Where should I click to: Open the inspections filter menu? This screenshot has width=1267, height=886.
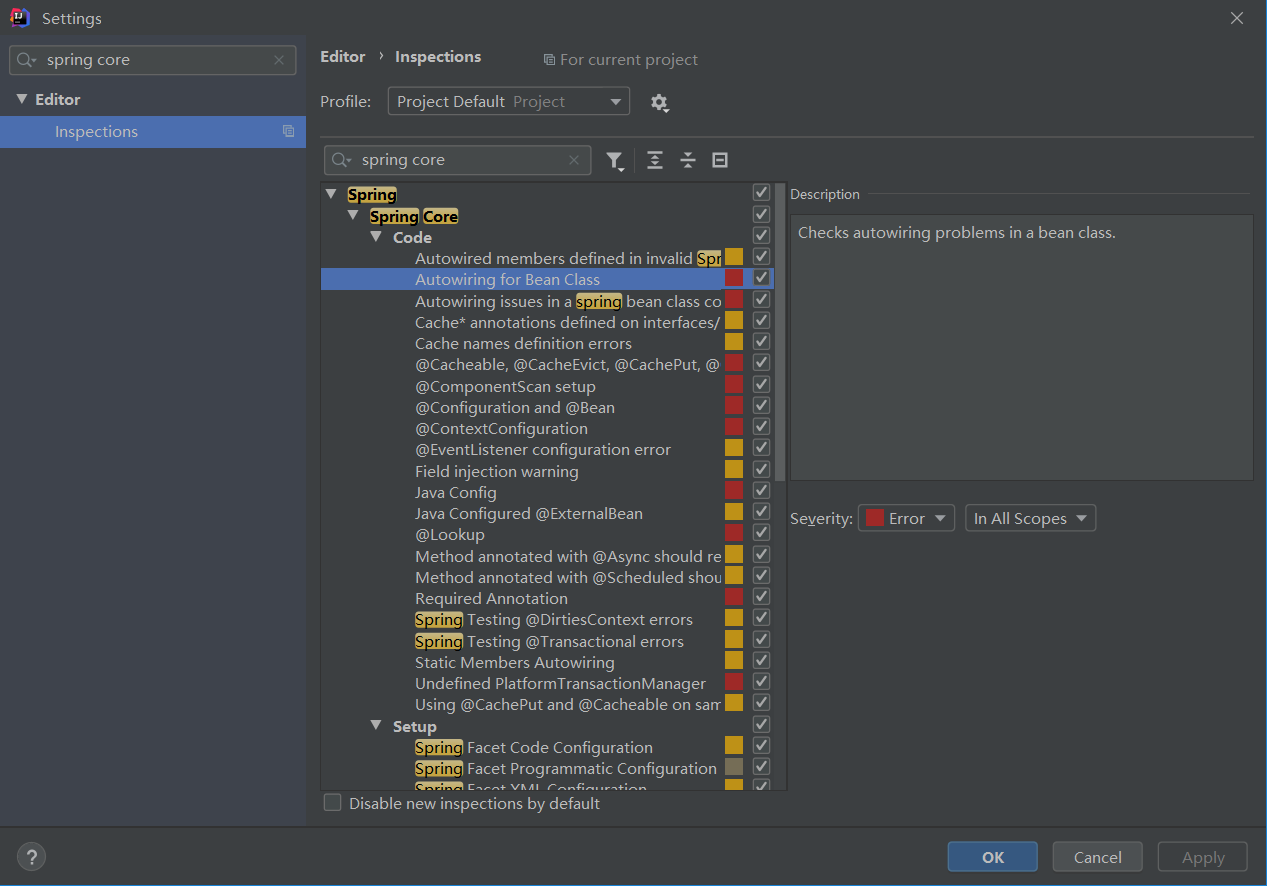pos(616,160)
